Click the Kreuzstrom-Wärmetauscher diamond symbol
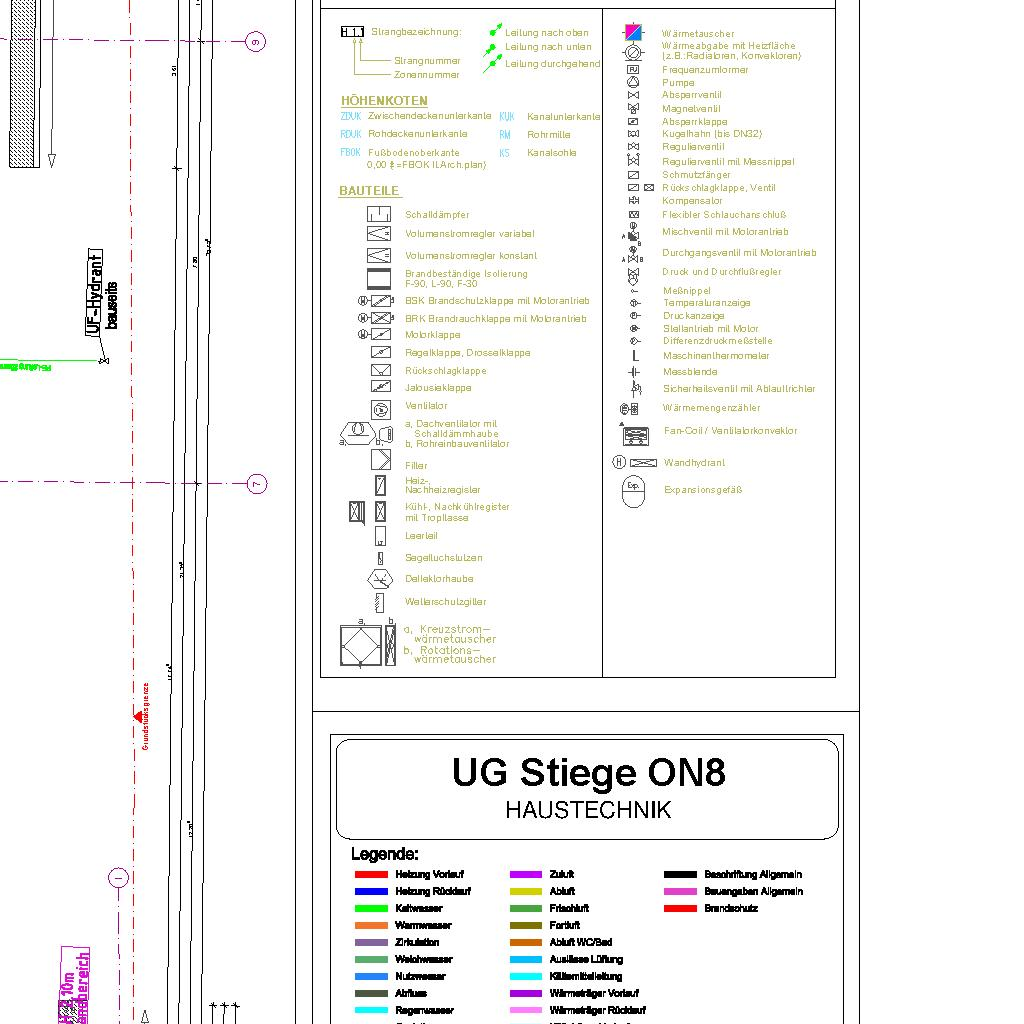 [360, 645]
